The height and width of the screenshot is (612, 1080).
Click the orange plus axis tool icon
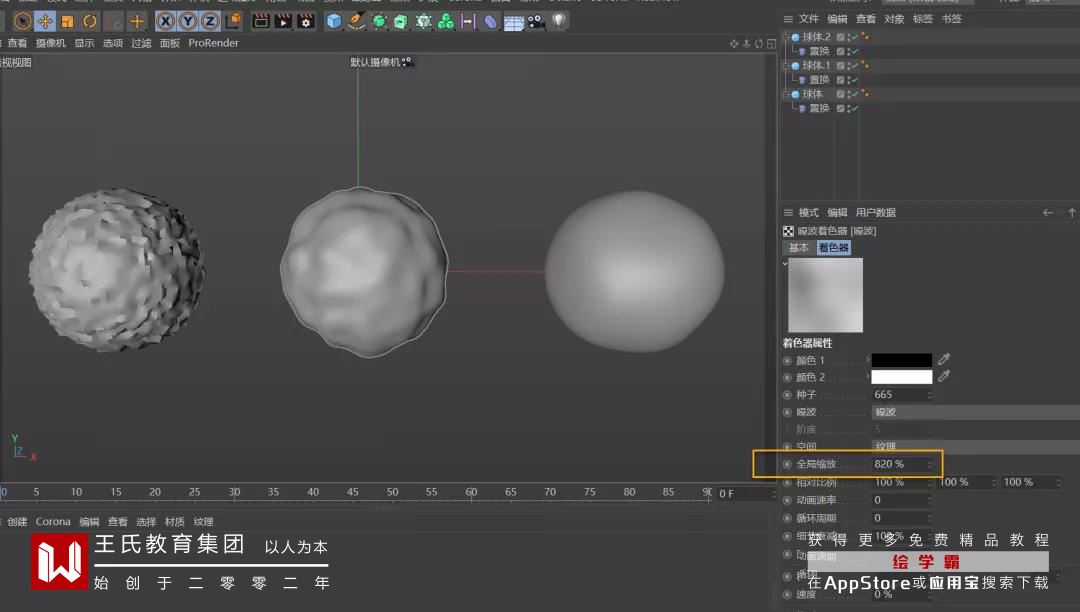point(136,21)
